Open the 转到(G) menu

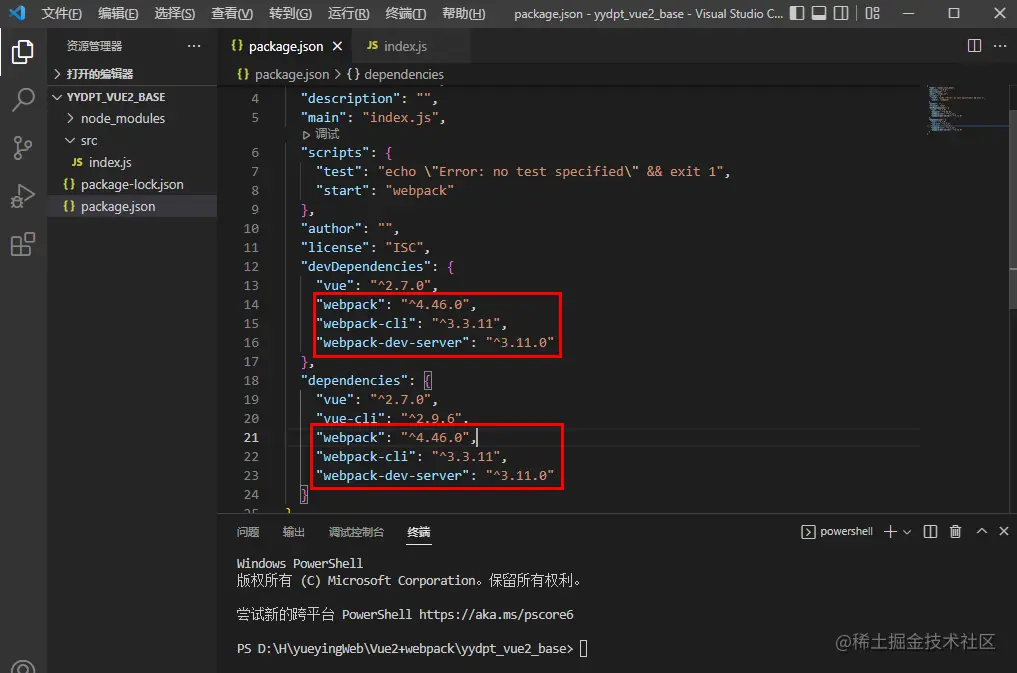pos(290,13)
